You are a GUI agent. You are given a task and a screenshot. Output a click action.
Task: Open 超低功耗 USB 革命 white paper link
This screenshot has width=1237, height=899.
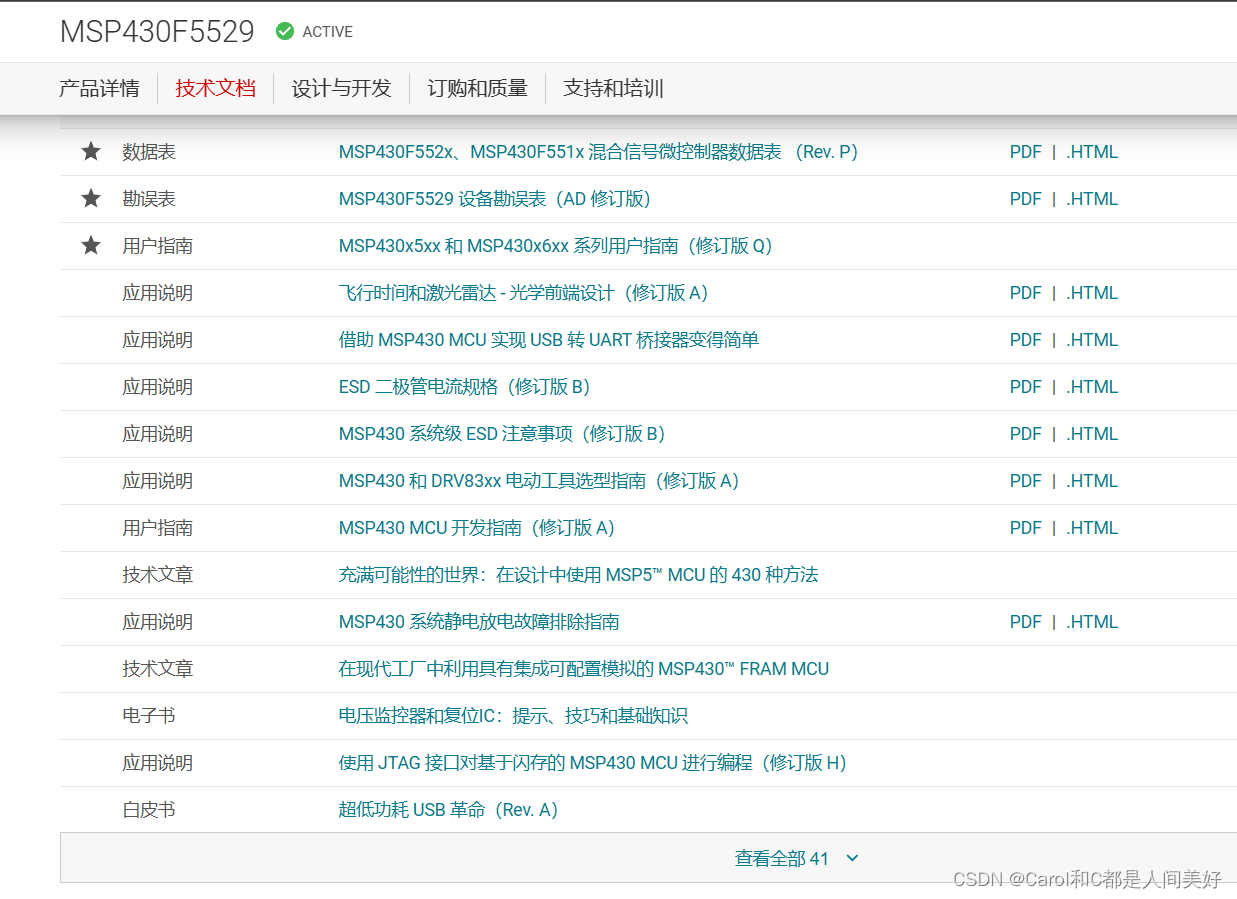click(449, 810)
